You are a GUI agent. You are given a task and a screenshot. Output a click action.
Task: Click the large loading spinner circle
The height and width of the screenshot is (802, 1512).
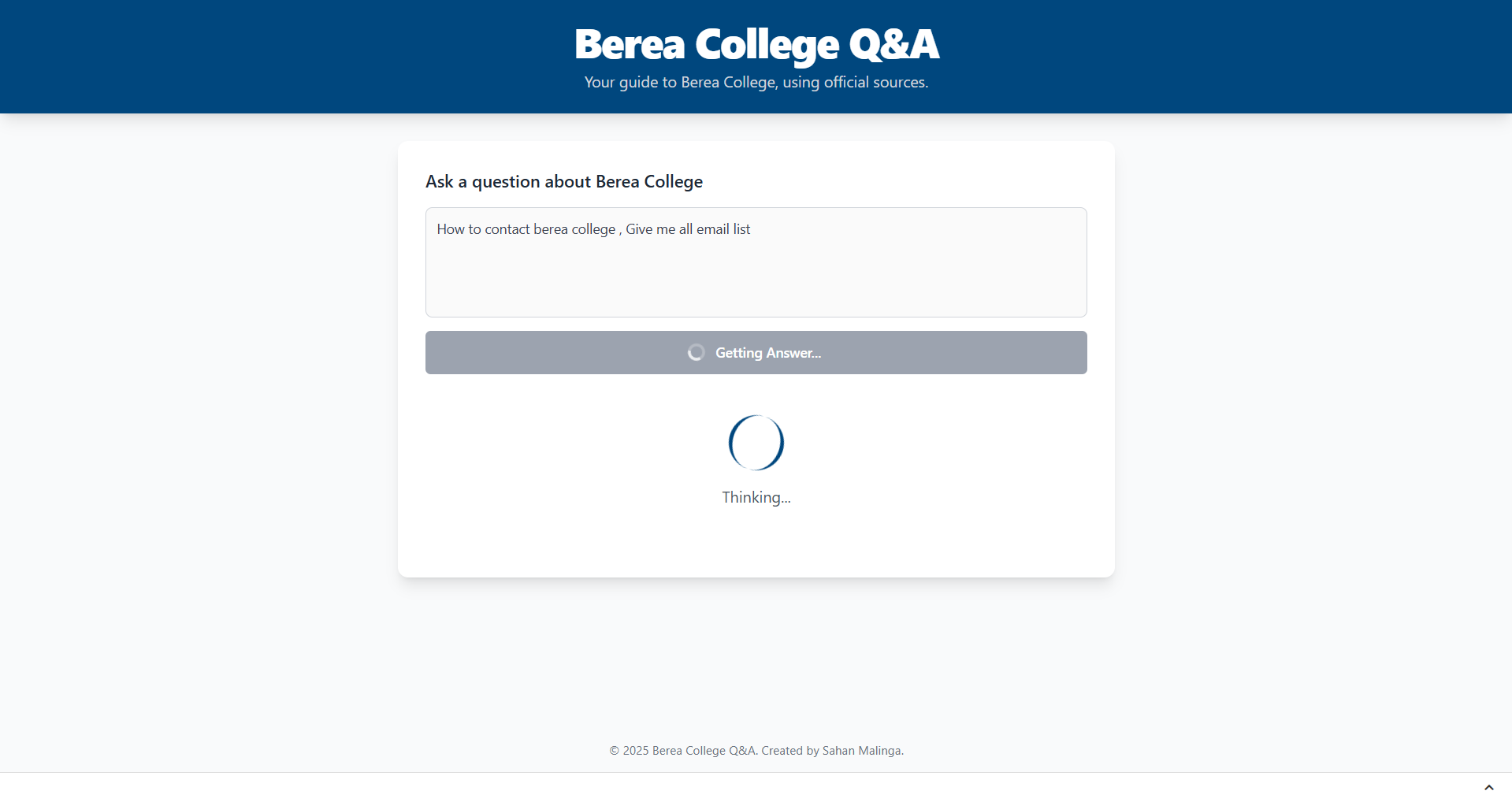pos(756,443)
